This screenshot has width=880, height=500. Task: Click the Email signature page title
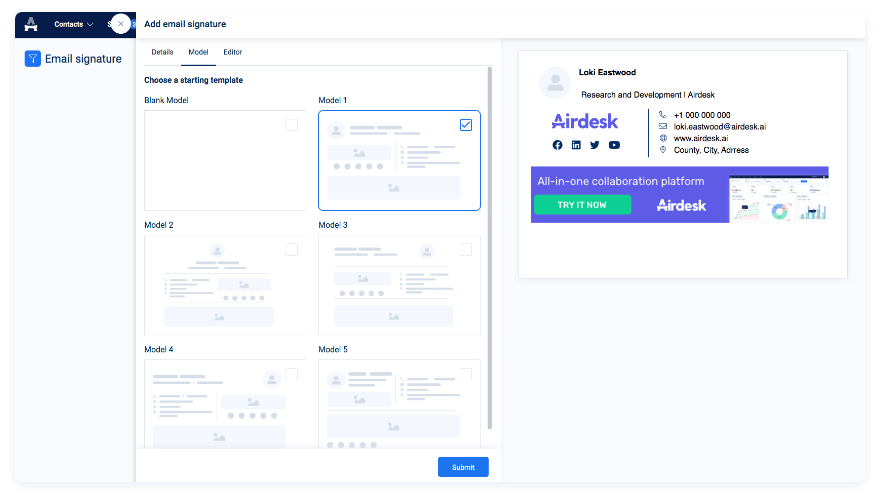pos(83,59)
